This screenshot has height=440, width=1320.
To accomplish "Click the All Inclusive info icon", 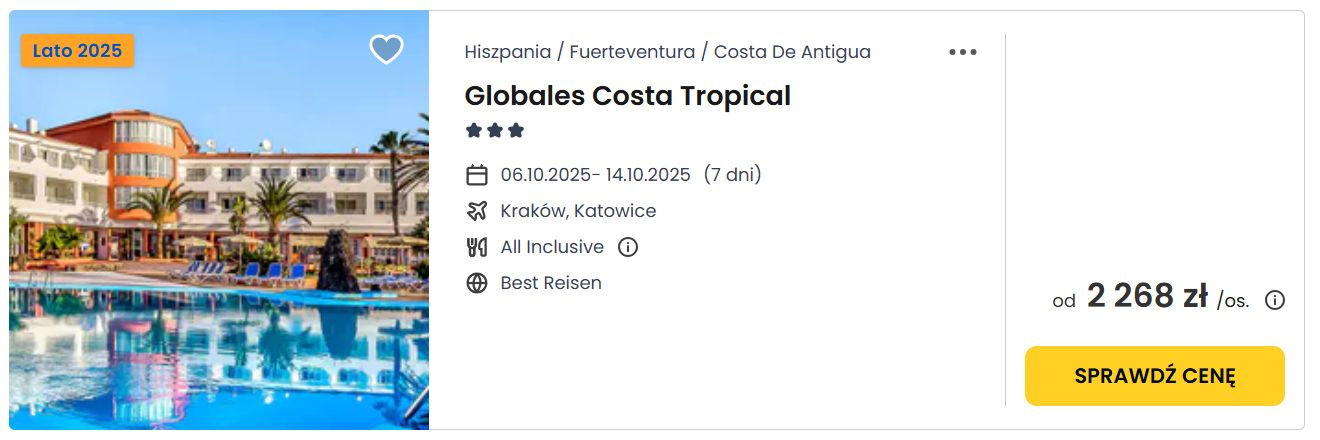I will pyautogui.click(x=628, y=247).
